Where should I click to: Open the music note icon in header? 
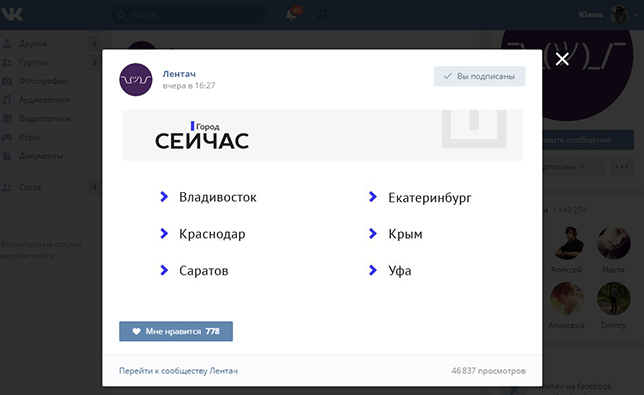point(322,14)
